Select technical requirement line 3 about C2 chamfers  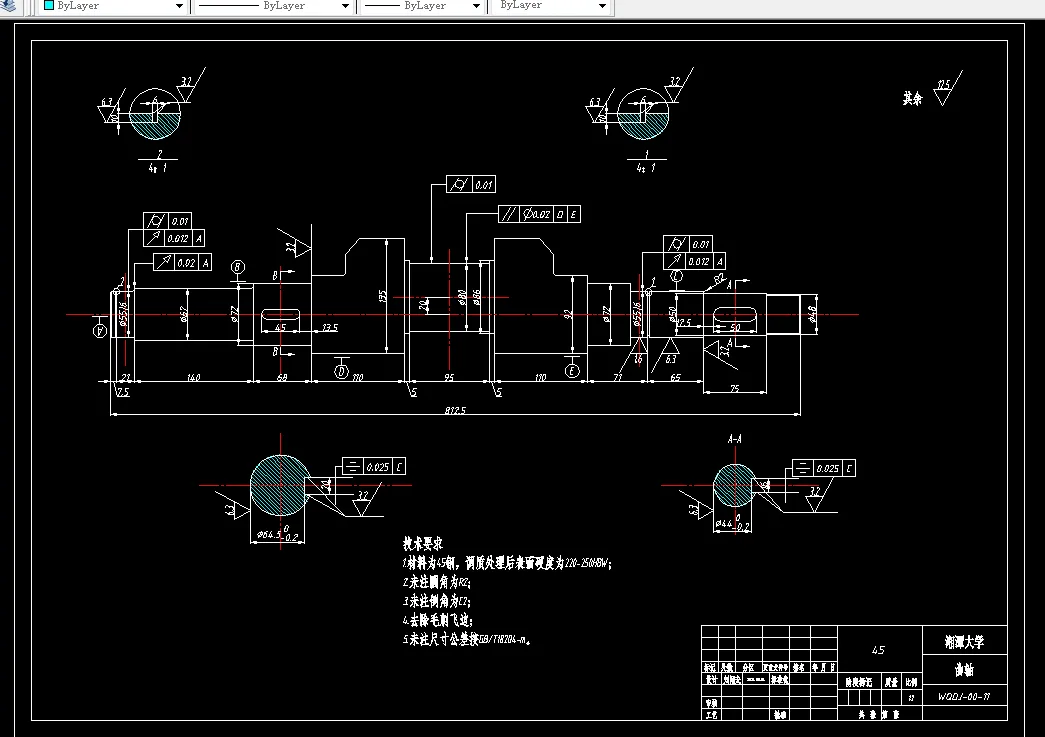[437, 601]
